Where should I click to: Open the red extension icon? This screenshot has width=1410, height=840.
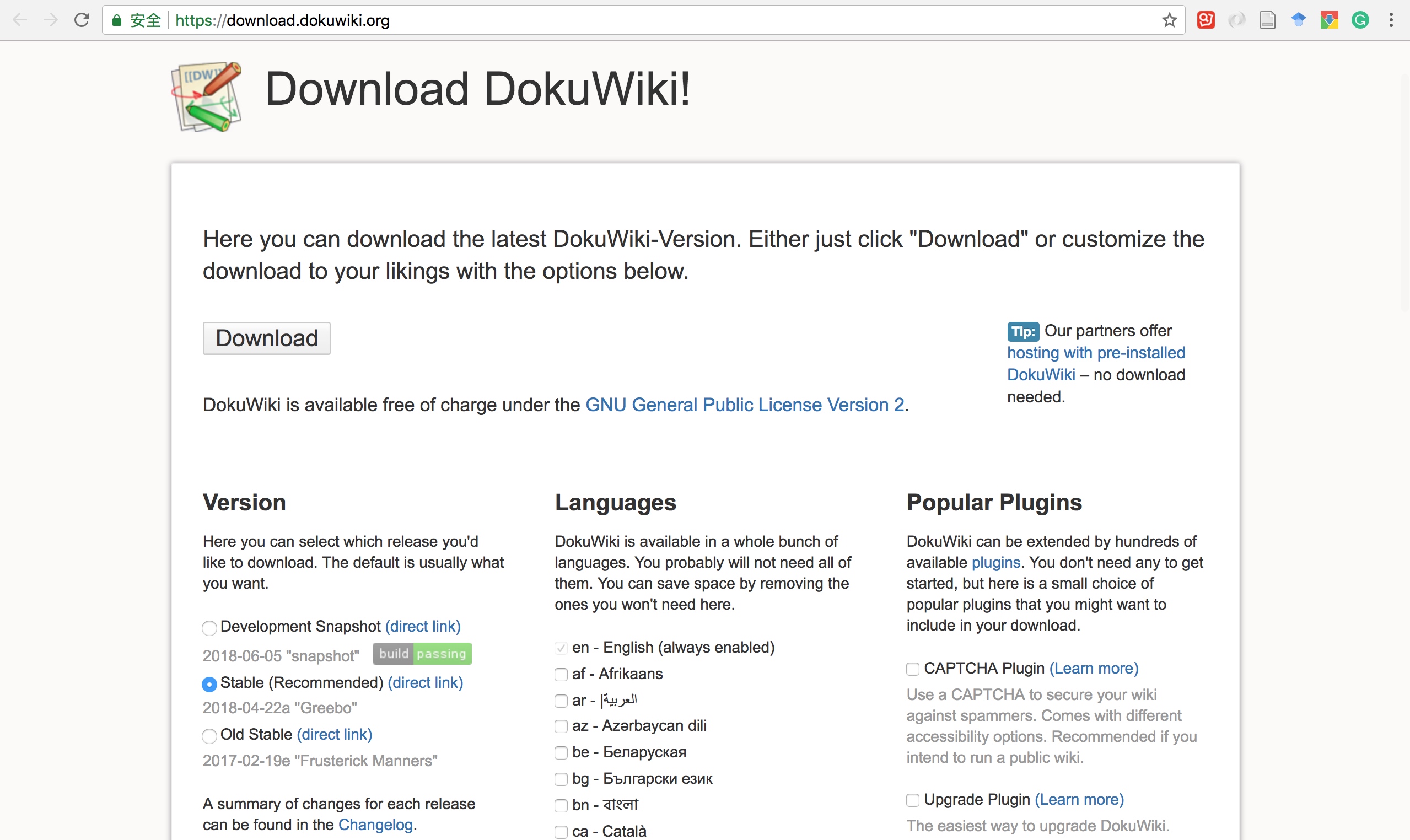[1206, 20]
